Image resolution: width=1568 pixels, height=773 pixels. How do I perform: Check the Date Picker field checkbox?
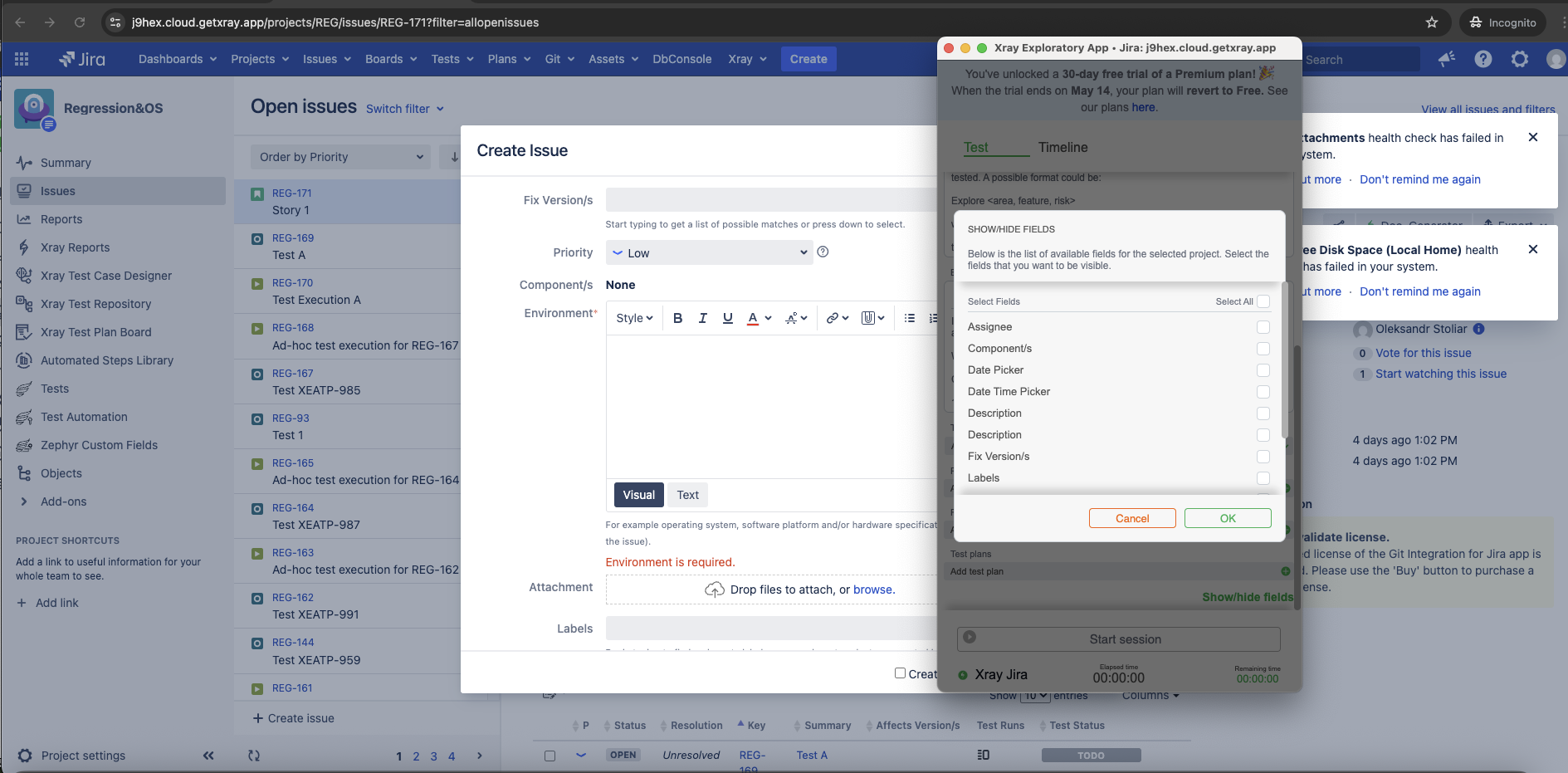(x=1263, y=370)
